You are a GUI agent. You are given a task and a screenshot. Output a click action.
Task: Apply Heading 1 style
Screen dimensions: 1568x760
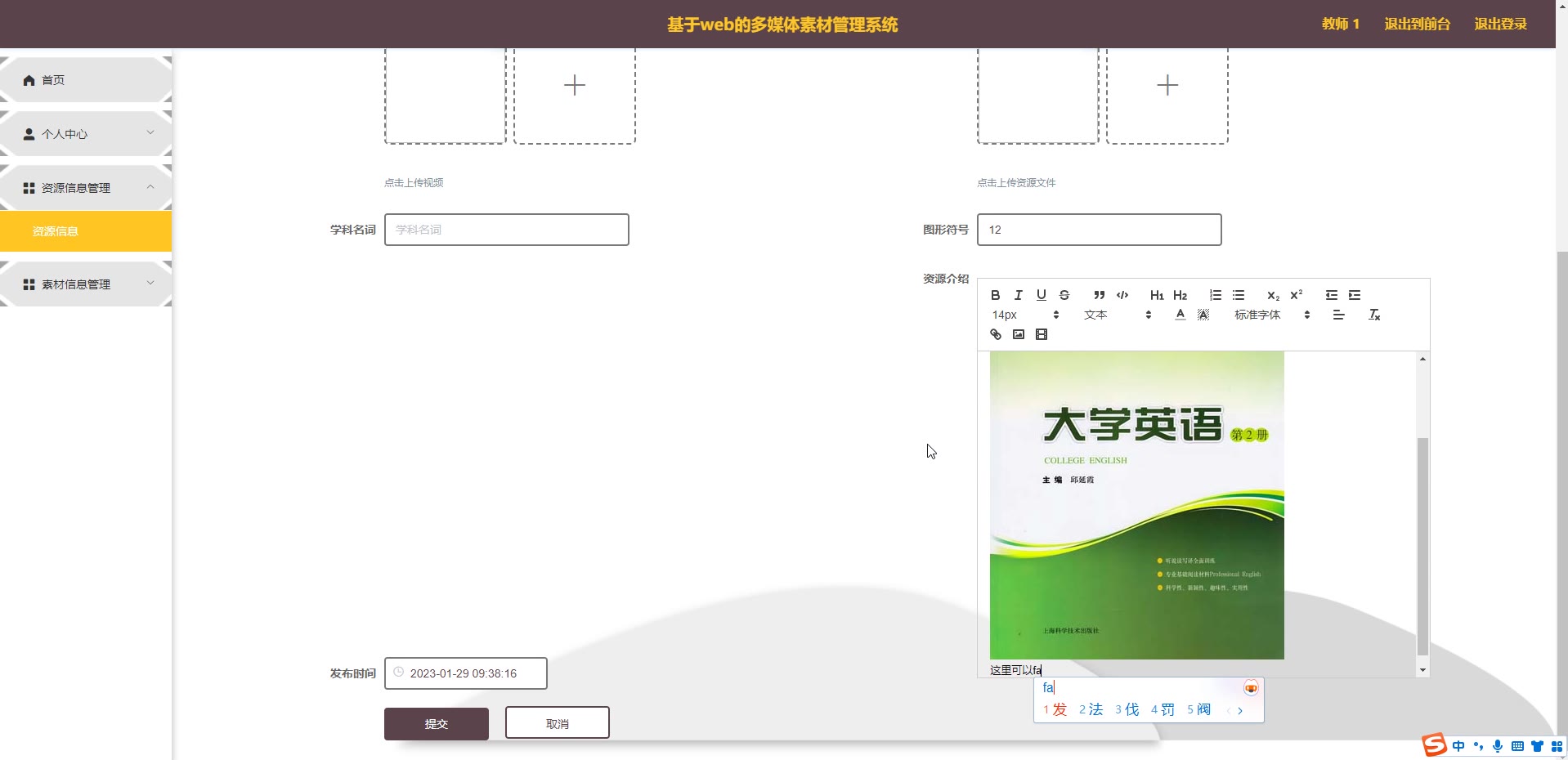coord(1157,295)
